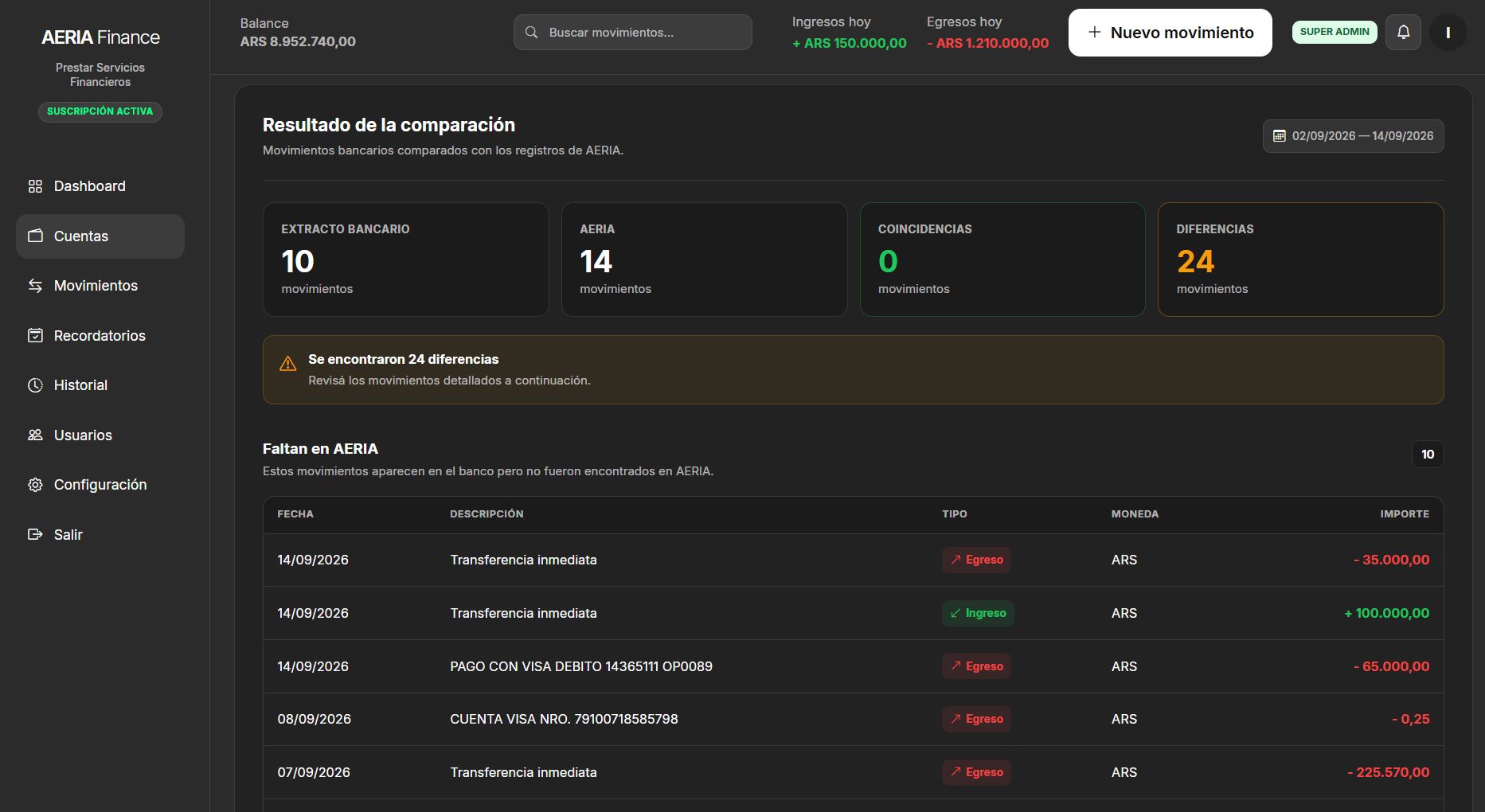Open Configuración settings
This screenshot has width=1485, height=812.
(100, 485)
